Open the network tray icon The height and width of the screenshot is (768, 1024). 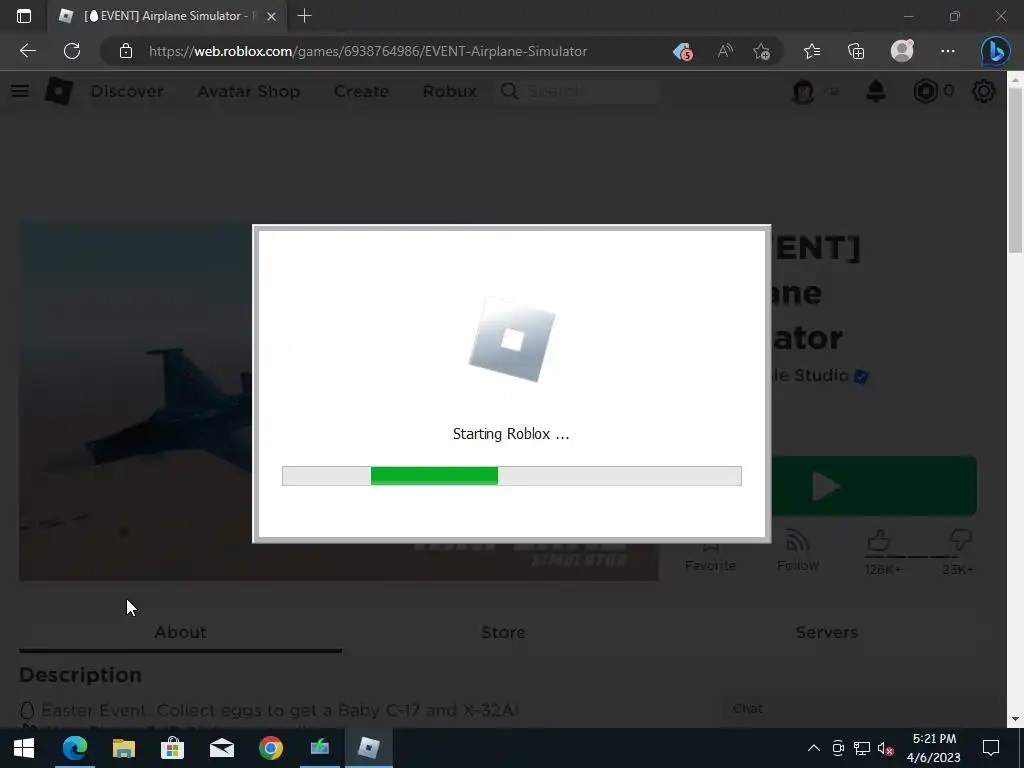862,748
